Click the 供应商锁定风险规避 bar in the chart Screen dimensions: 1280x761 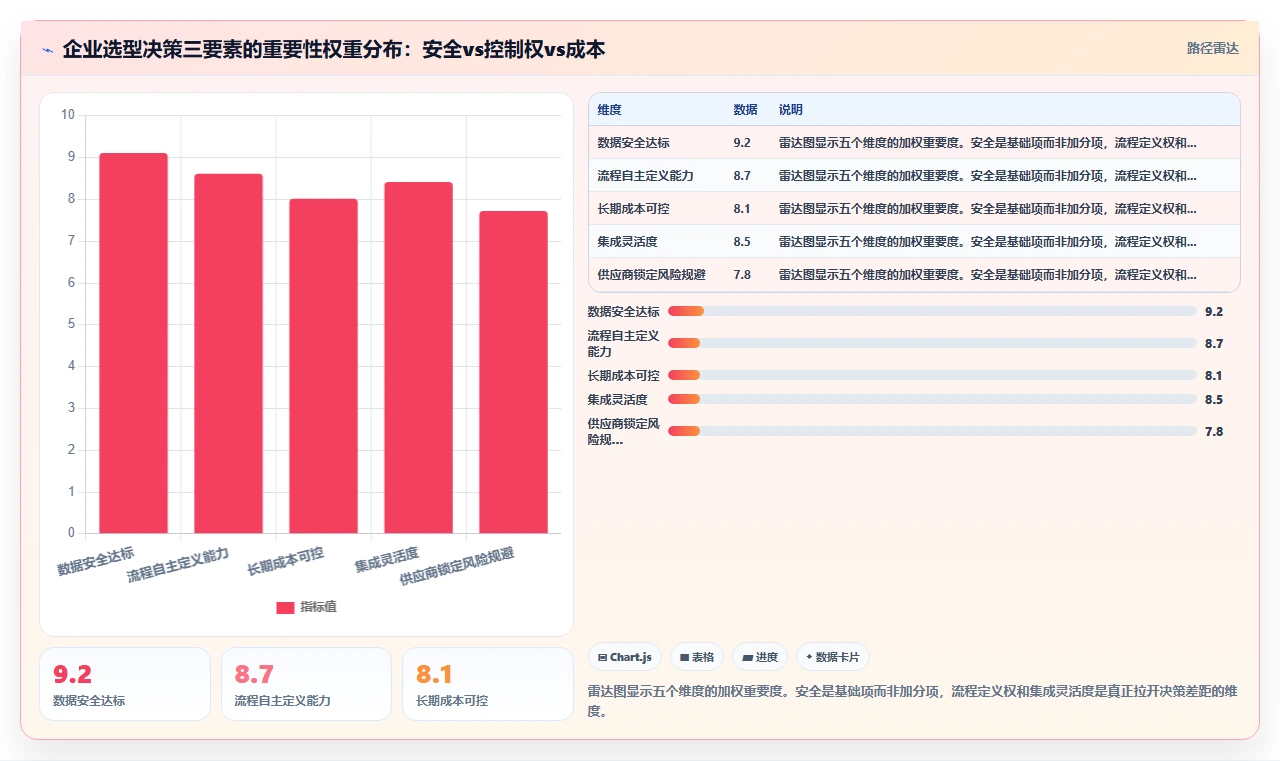click(513, 372)
